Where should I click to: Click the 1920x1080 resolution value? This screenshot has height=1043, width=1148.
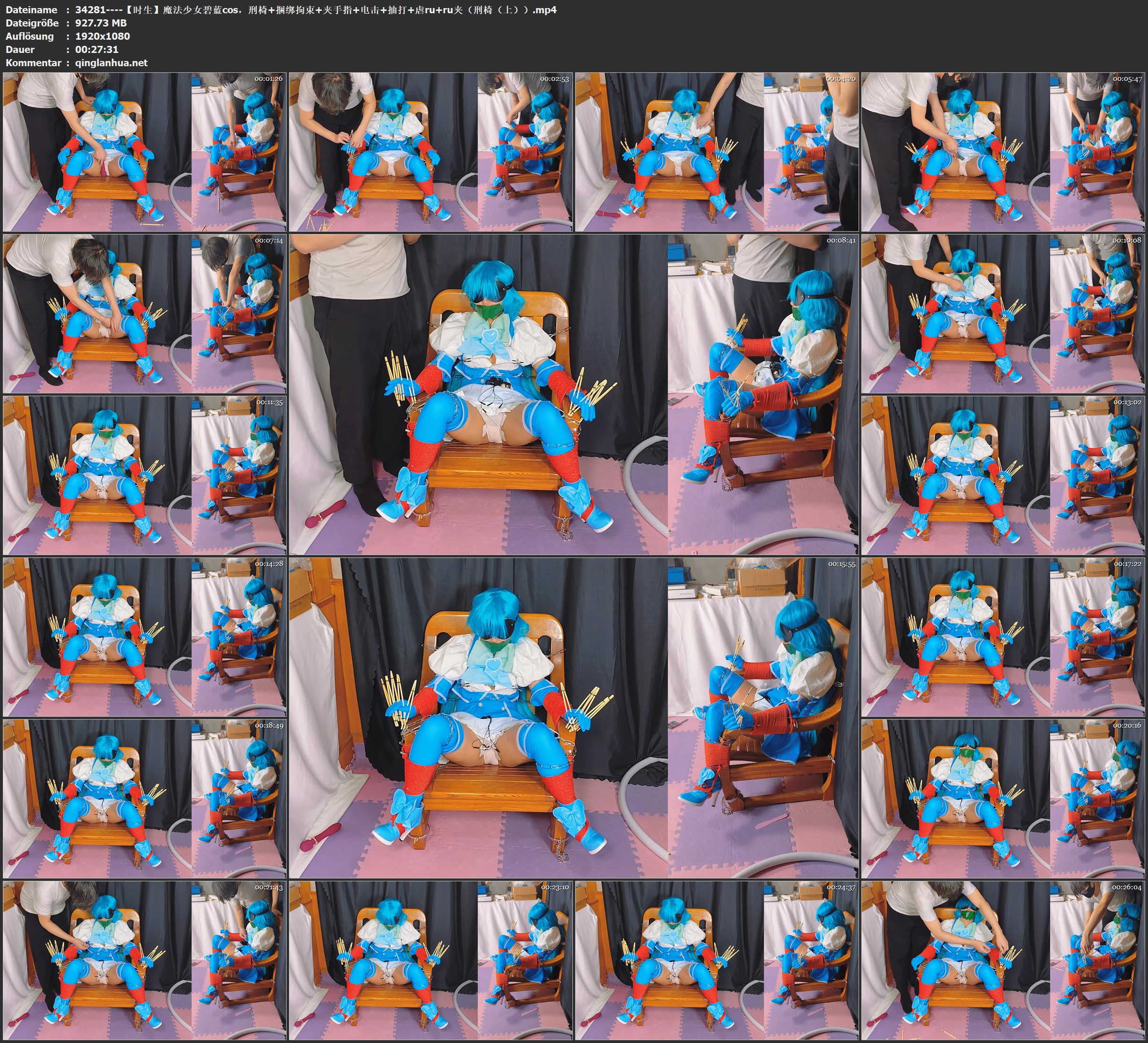pos(103,36)
